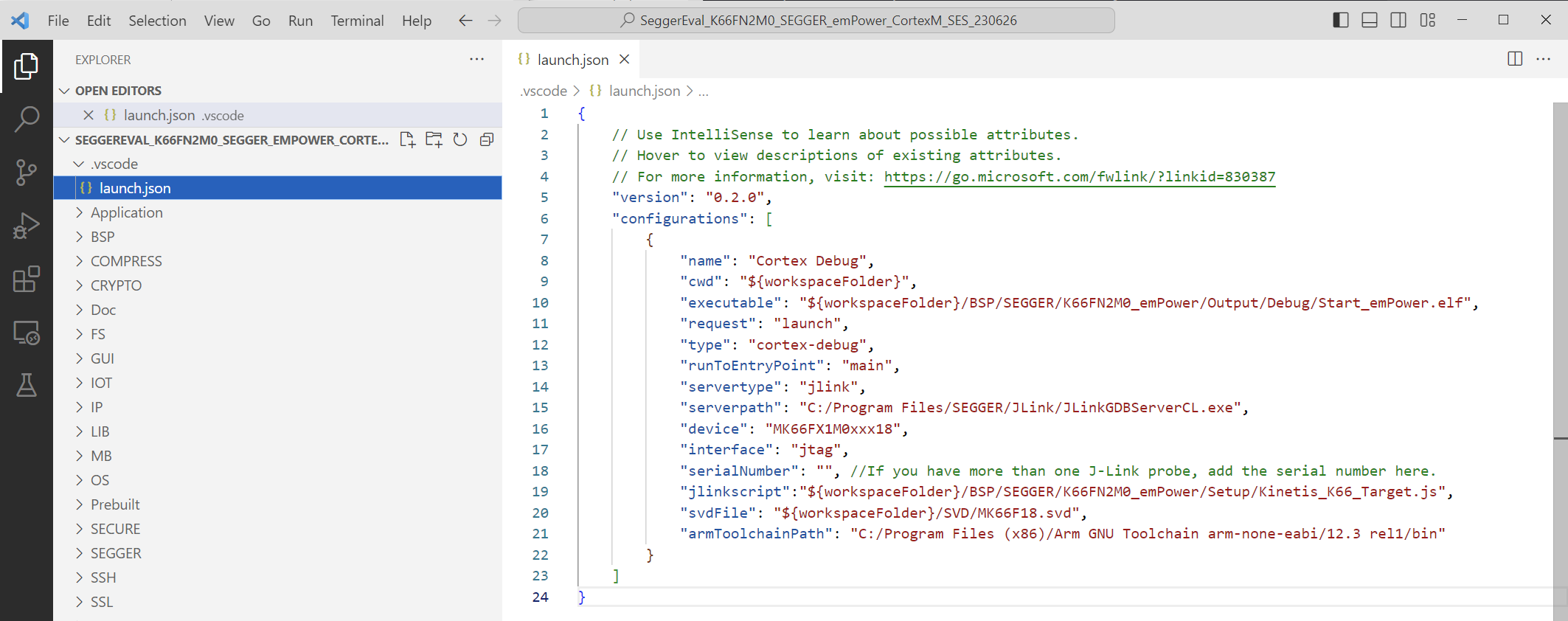Follow the go.microsoft.com fwlink URL
Viewport: 1568px width, 621px height.
coord(1079,176)
